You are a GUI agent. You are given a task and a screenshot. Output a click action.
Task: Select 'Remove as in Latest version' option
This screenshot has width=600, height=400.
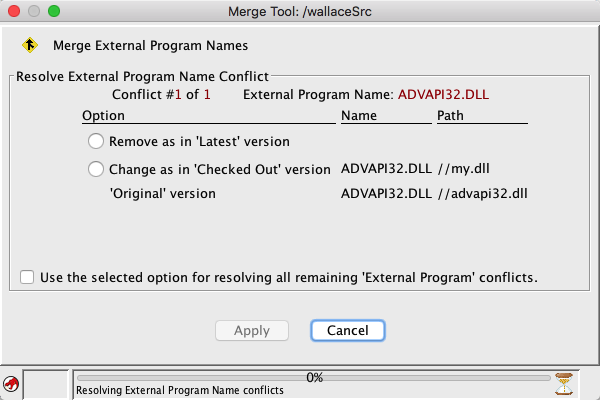pos(96,141)
